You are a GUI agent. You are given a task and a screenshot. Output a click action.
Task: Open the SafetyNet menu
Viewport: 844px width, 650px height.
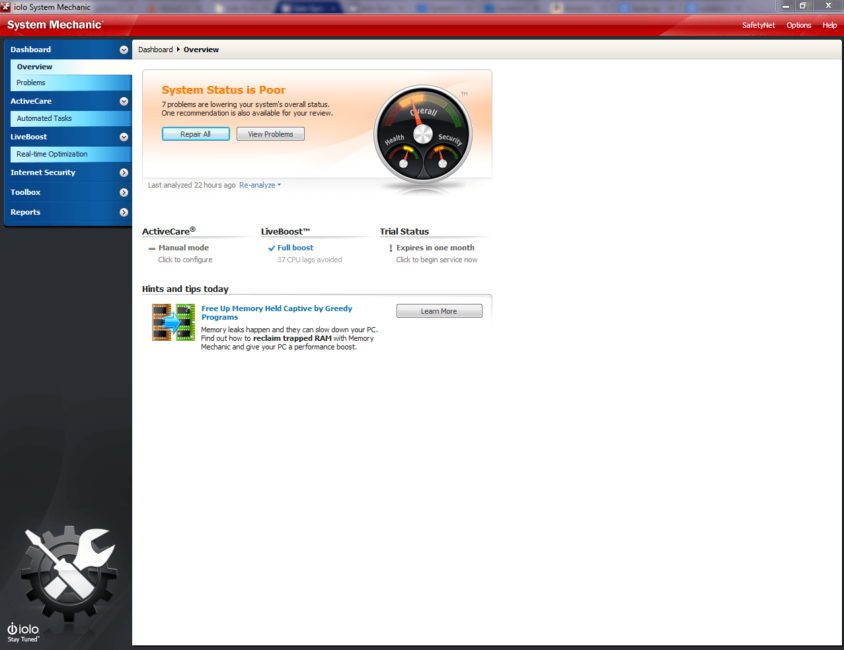point(758,25)
